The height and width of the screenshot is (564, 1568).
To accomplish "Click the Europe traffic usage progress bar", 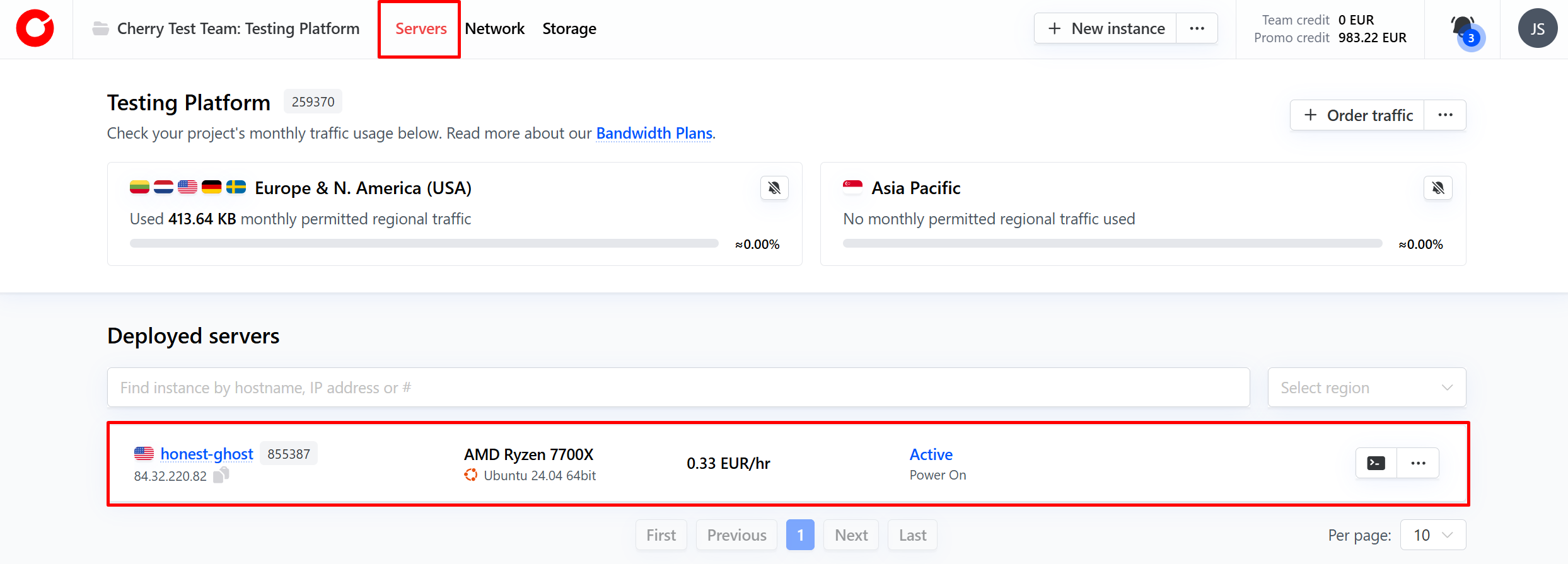I will click(x=424, y=244).
